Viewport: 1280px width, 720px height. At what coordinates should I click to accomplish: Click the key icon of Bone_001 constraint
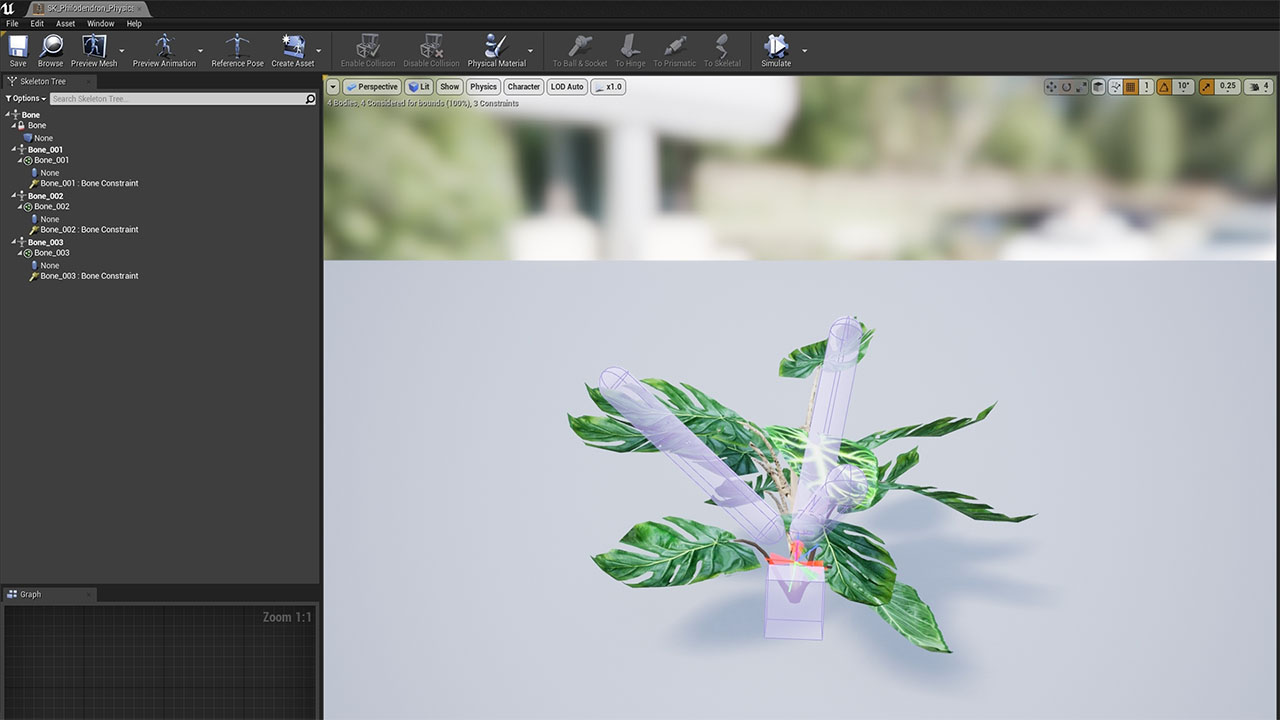34,184
